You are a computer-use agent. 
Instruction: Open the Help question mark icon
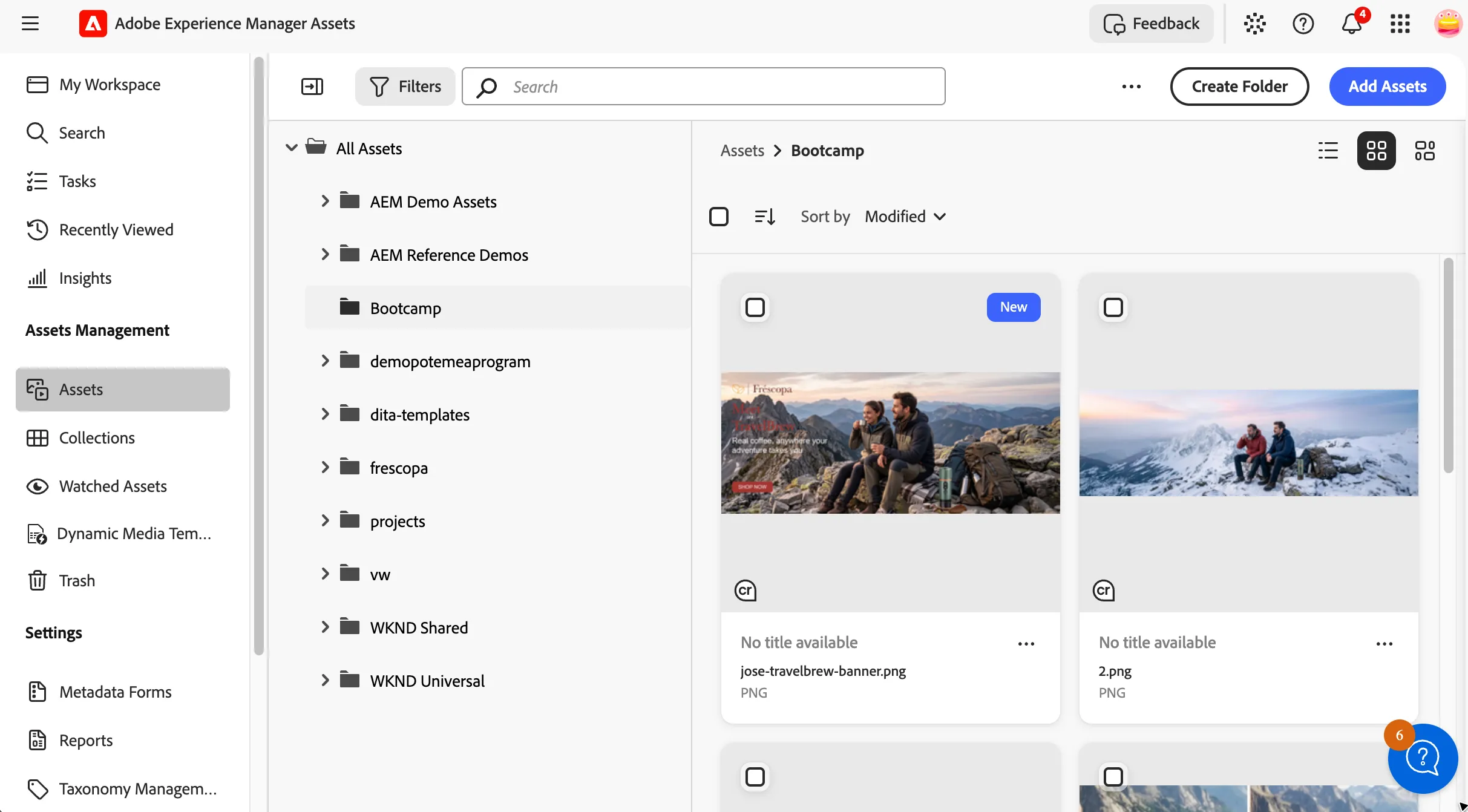click(x=1303, y=24)
